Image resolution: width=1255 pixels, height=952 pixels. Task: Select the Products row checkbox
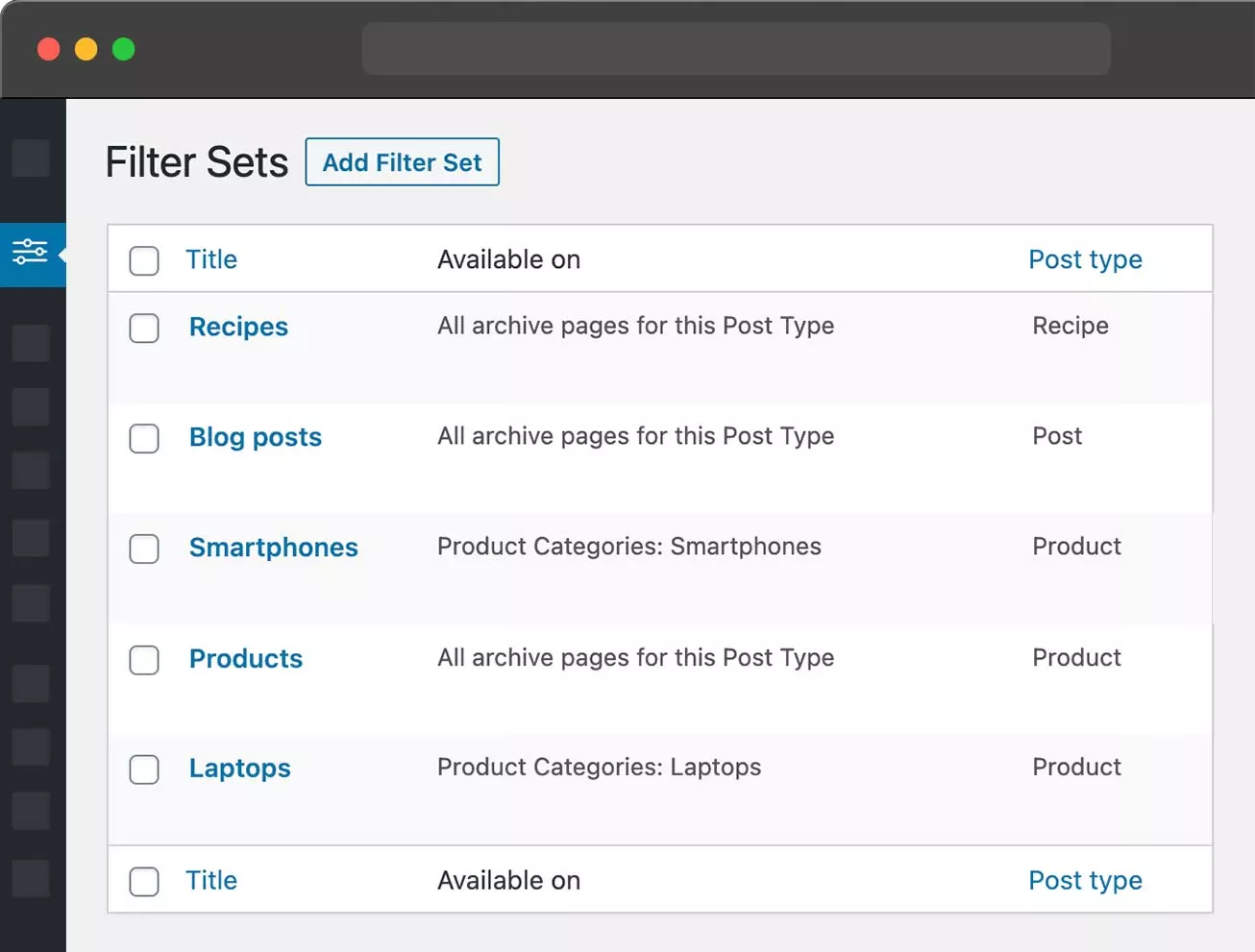coord(144,660)
